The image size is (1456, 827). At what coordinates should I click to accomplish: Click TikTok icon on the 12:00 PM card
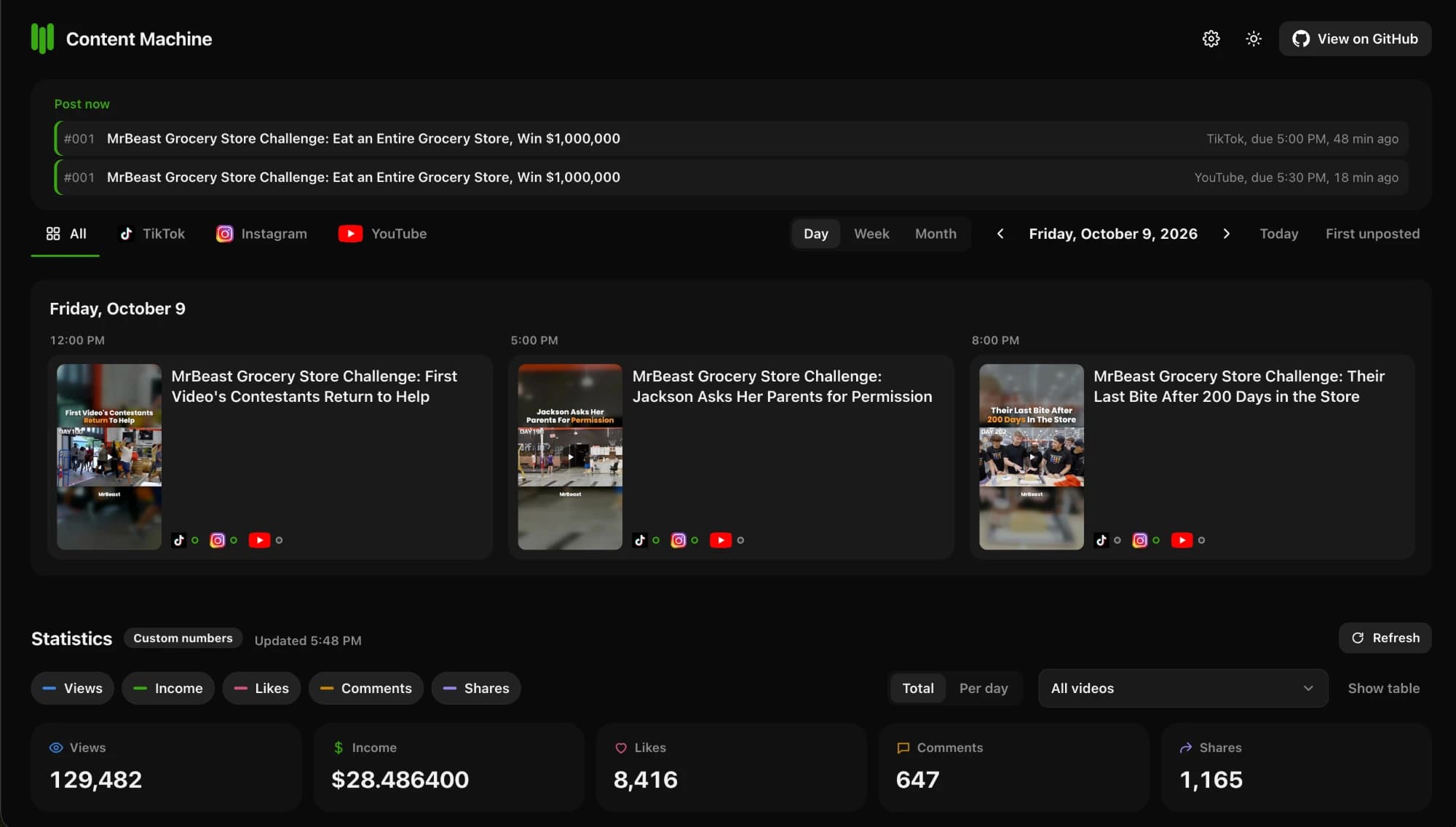pyautogui.click(x=178, y=540)
